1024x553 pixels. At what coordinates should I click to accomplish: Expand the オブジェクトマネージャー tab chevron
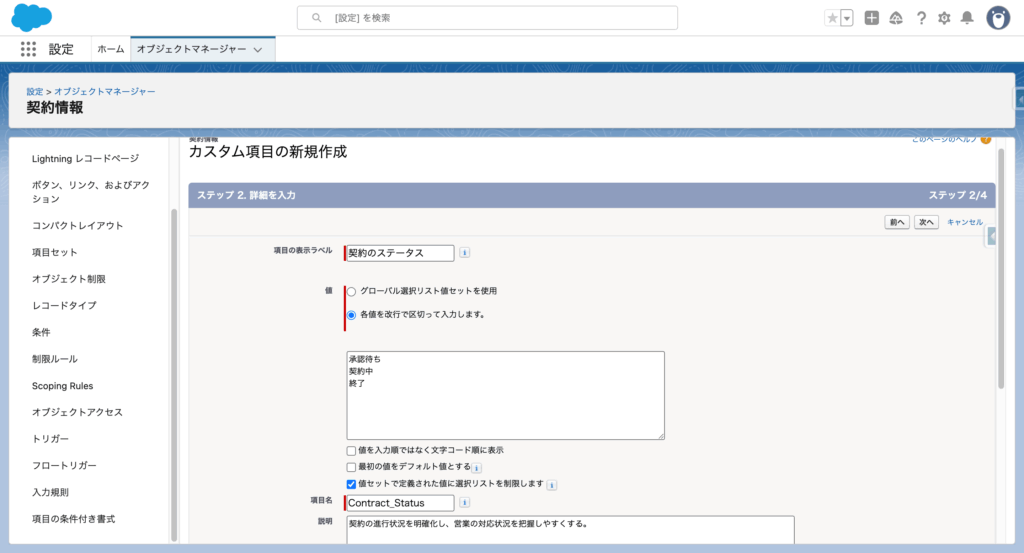[x=258, y=49]
